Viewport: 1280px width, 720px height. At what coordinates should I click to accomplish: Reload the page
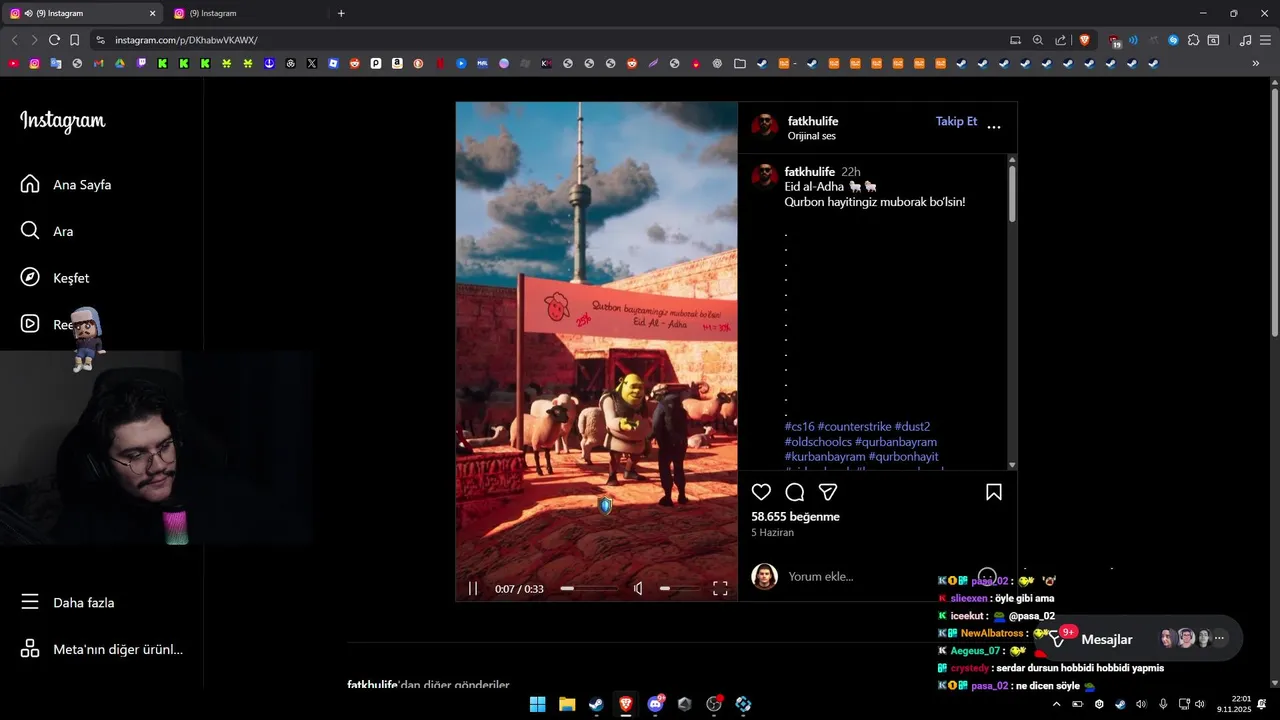54,40
